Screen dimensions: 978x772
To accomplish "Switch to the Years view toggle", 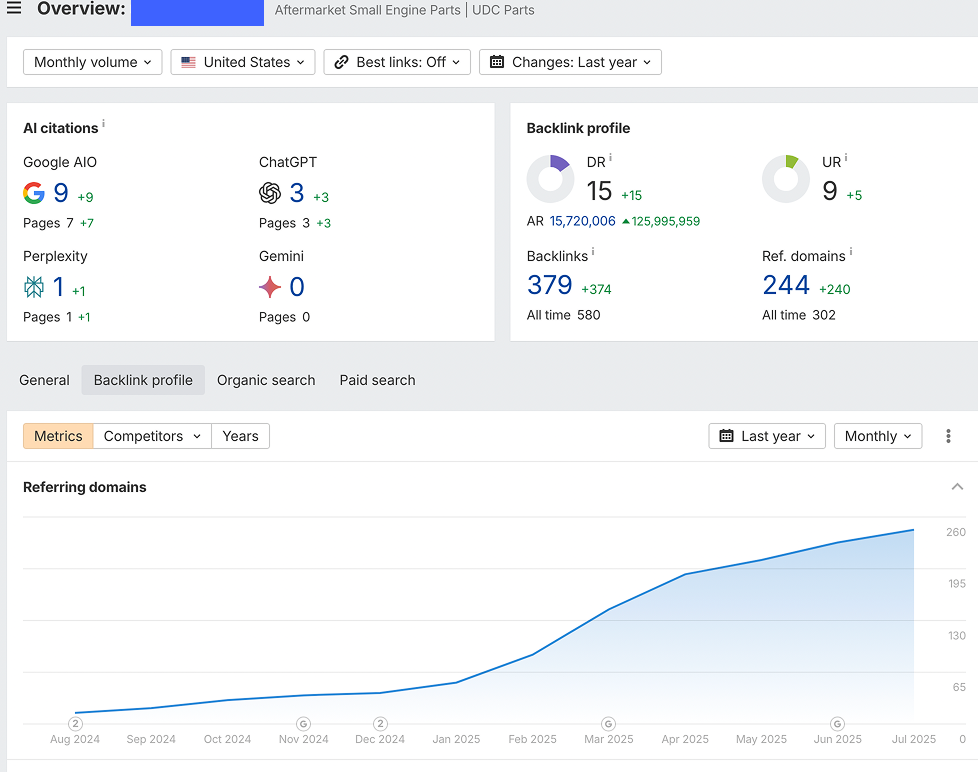I will coord(240,436).
